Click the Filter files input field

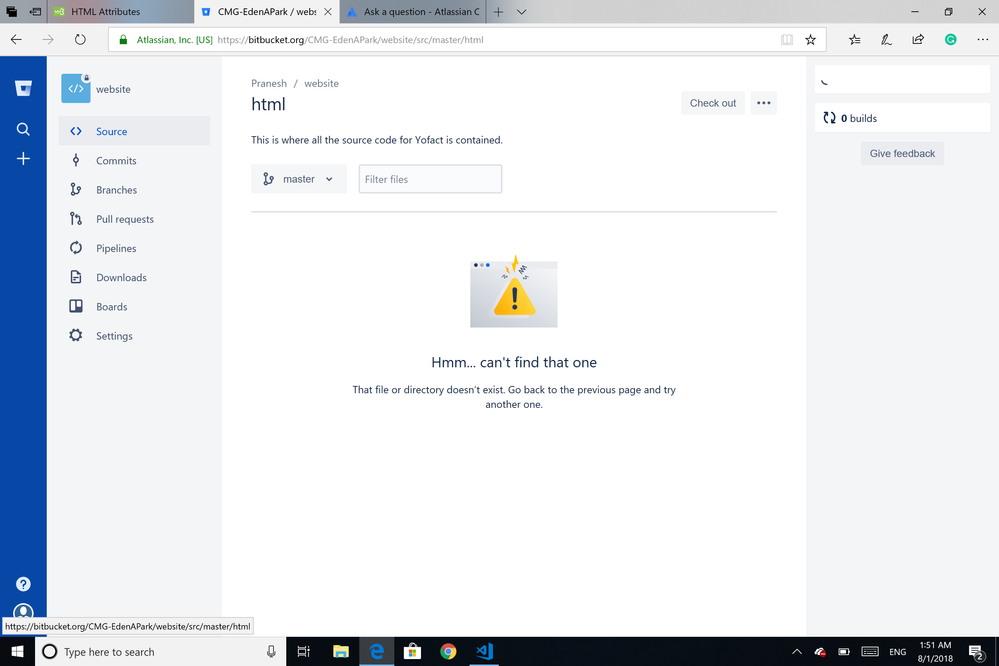[x=430, y=179]
